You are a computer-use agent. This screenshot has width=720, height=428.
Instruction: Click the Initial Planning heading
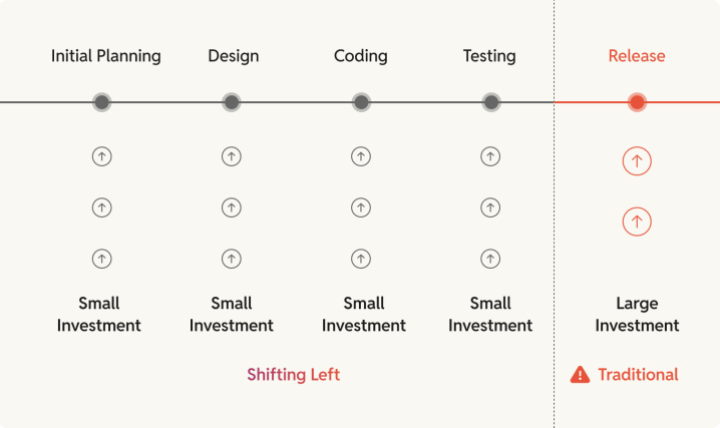106,56
